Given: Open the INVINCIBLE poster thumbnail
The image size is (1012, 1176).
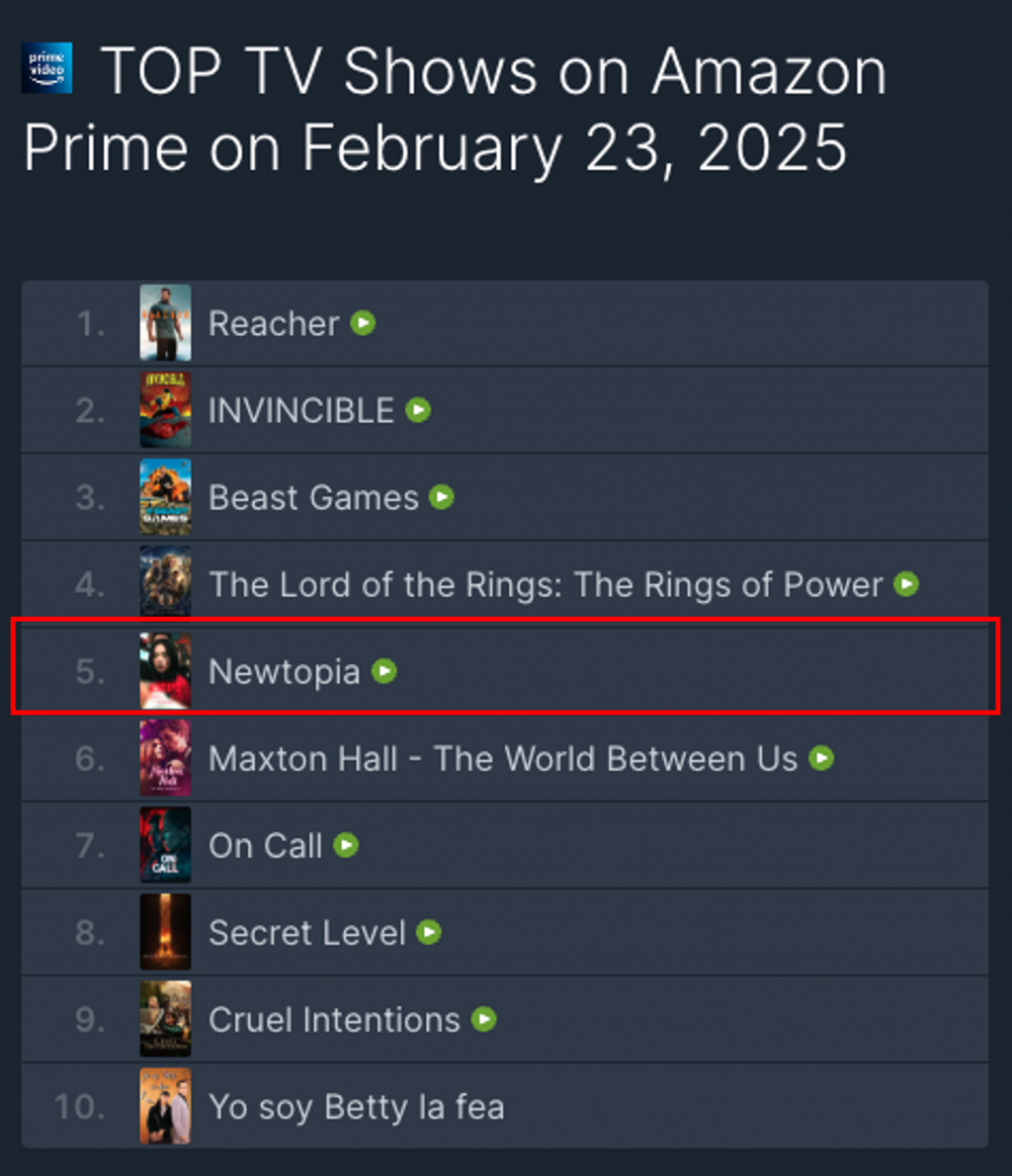Looking at the screenshot, I should (x=165, y=410).
